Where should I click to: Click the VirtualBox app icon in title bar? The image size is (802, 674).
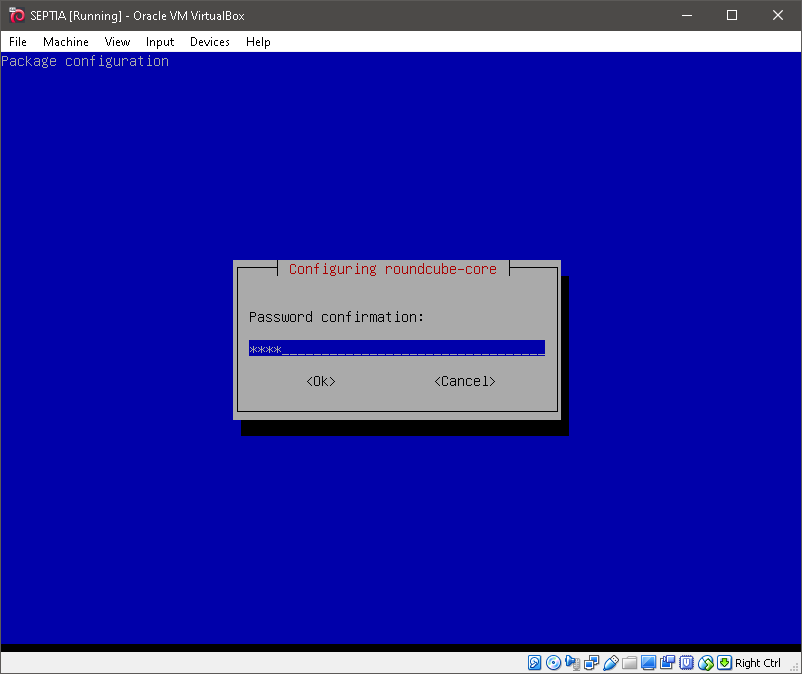tap(17, 15)
